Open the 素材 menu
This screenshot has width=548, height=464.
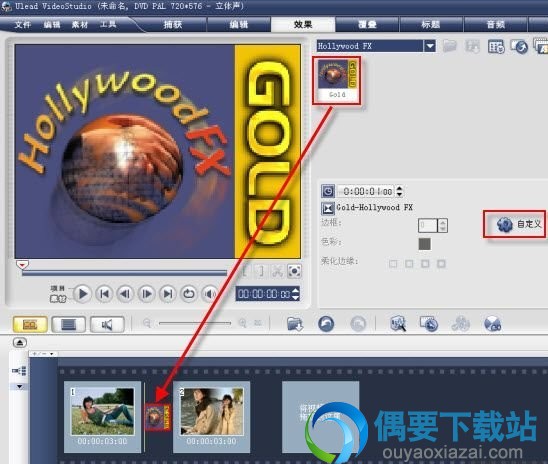point(80,24)
